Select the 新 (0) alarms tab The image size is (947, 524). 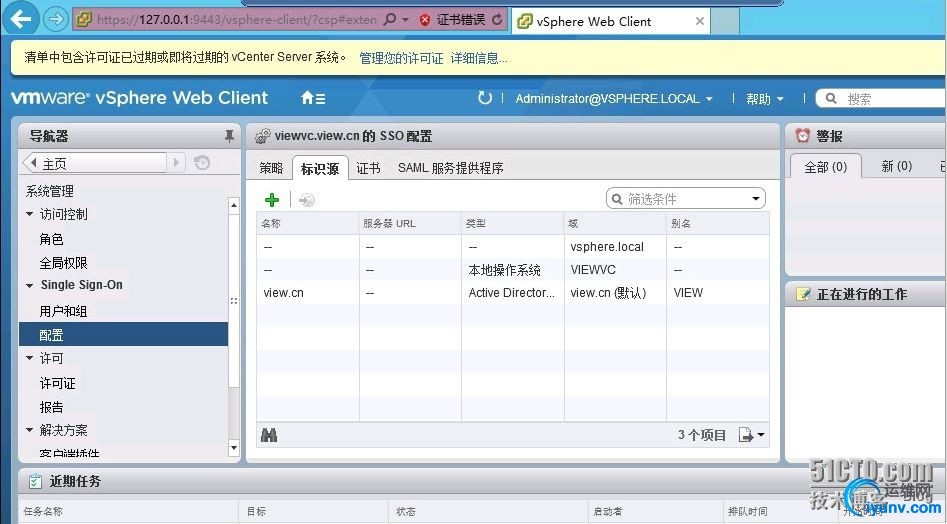pos(896,166)
